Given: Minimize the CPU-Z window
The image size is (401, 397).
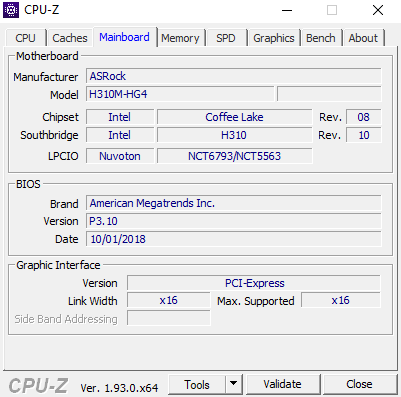Looking at the screenshot, I should 287,10.
